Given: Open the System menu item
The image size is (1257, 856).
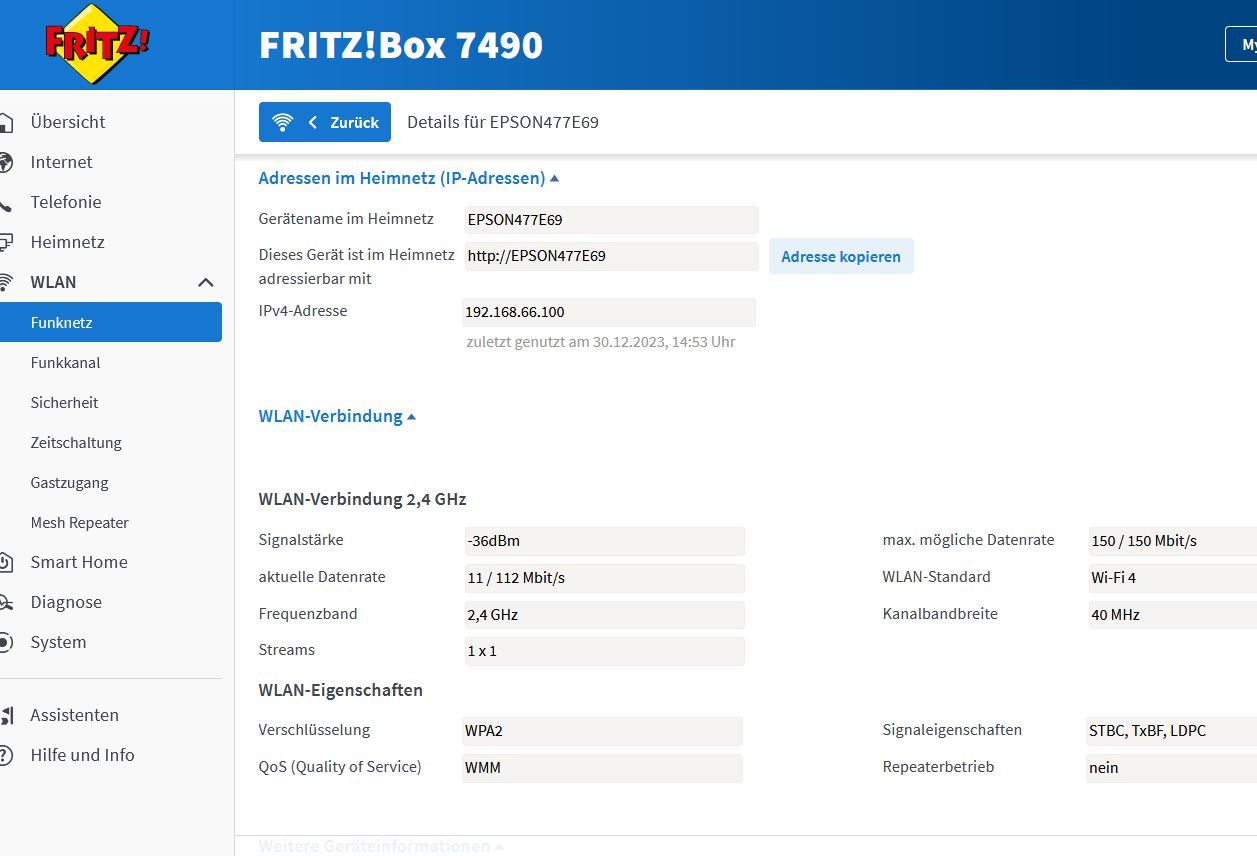Looking at the screenshot, I should tap(58, 642).
